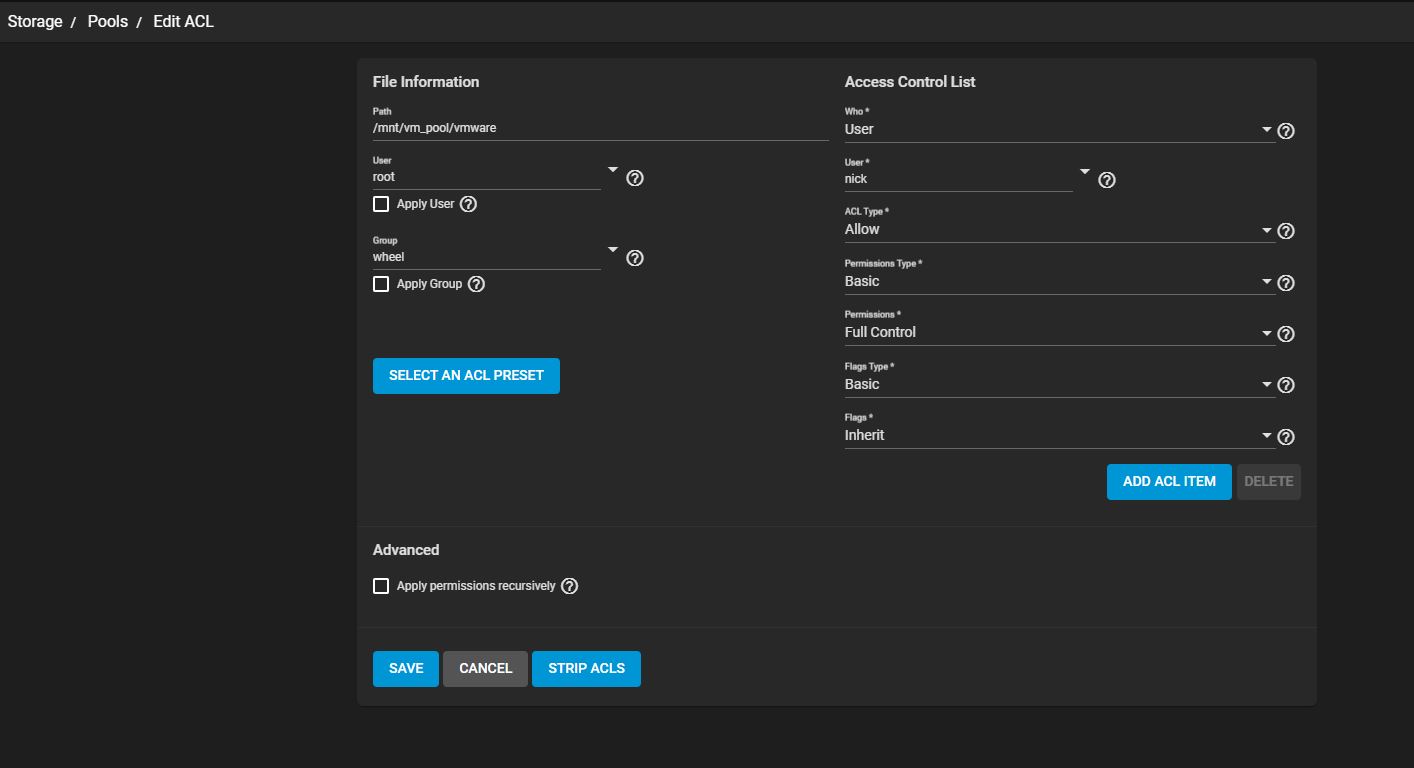The width and height of the screenshot is (1414, 768).
Task: Open help for Permissions Full Control field
Action: (x=1286, y=334)
